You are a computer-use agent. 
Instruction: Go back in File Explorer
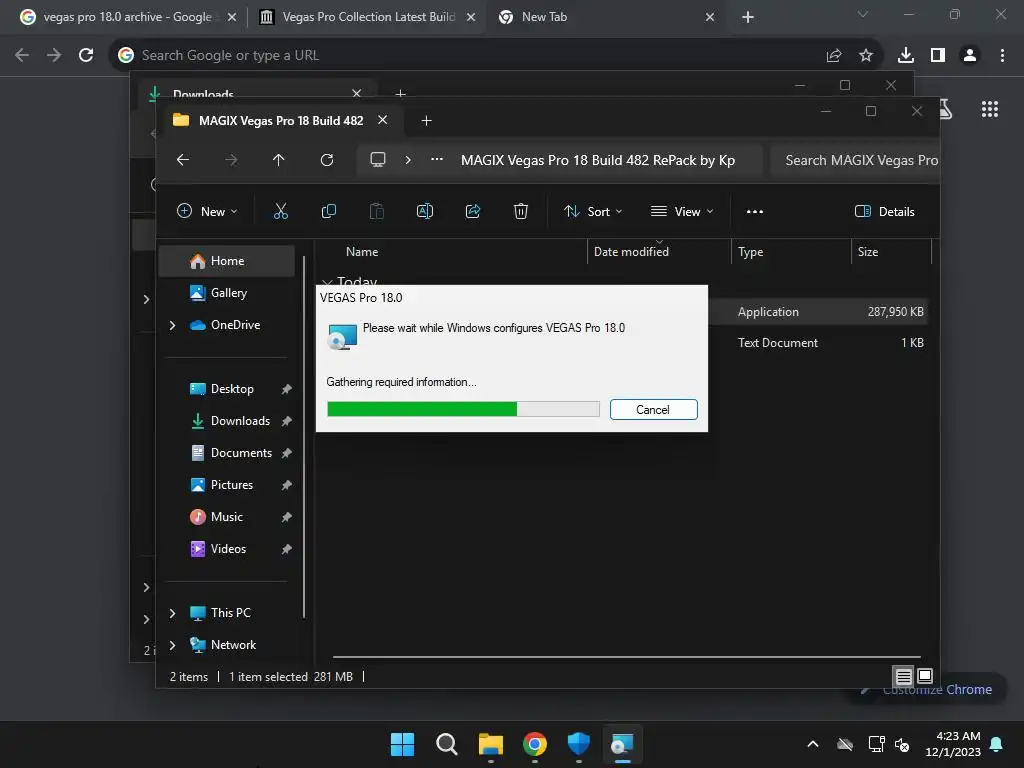183,160
